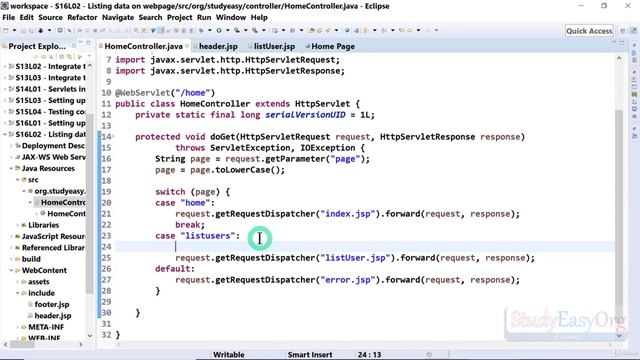Click the Writable status field

[x=229, y=355]
